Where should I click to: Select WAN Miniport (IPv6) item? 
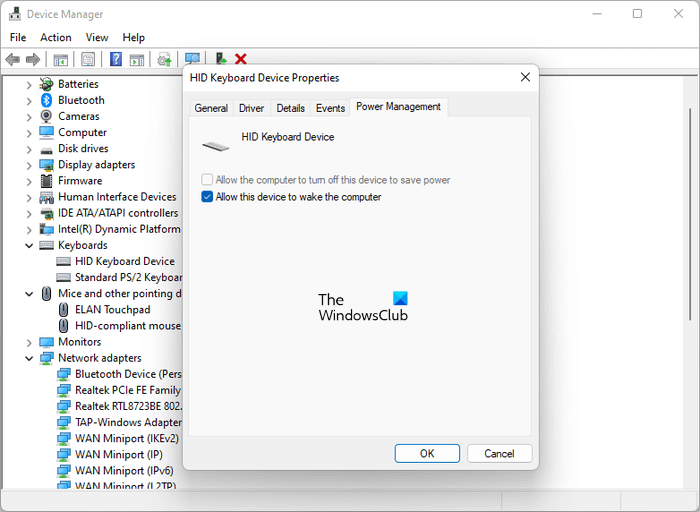click(124, 470)
